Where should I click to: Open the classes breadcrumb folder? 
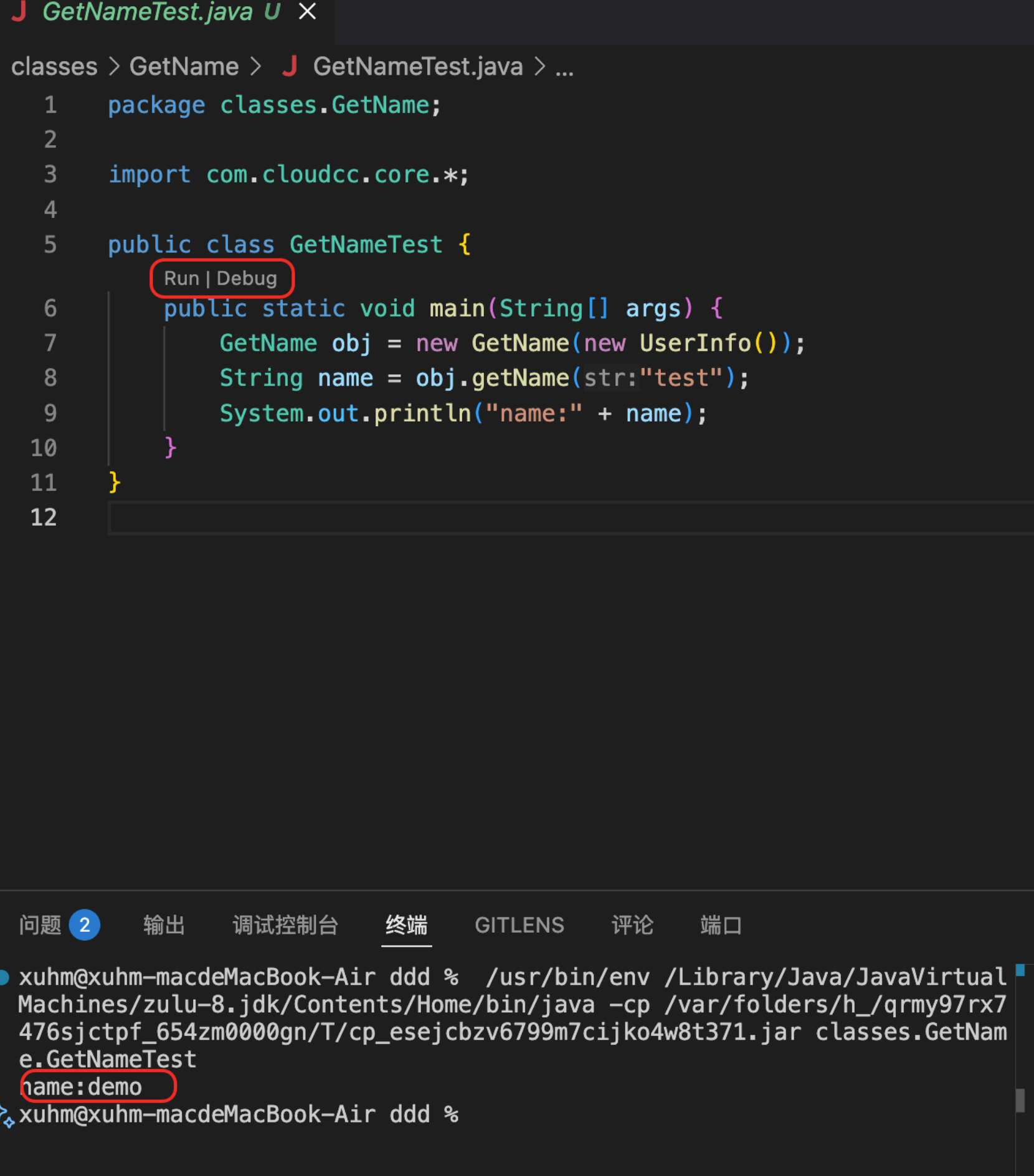54,66
